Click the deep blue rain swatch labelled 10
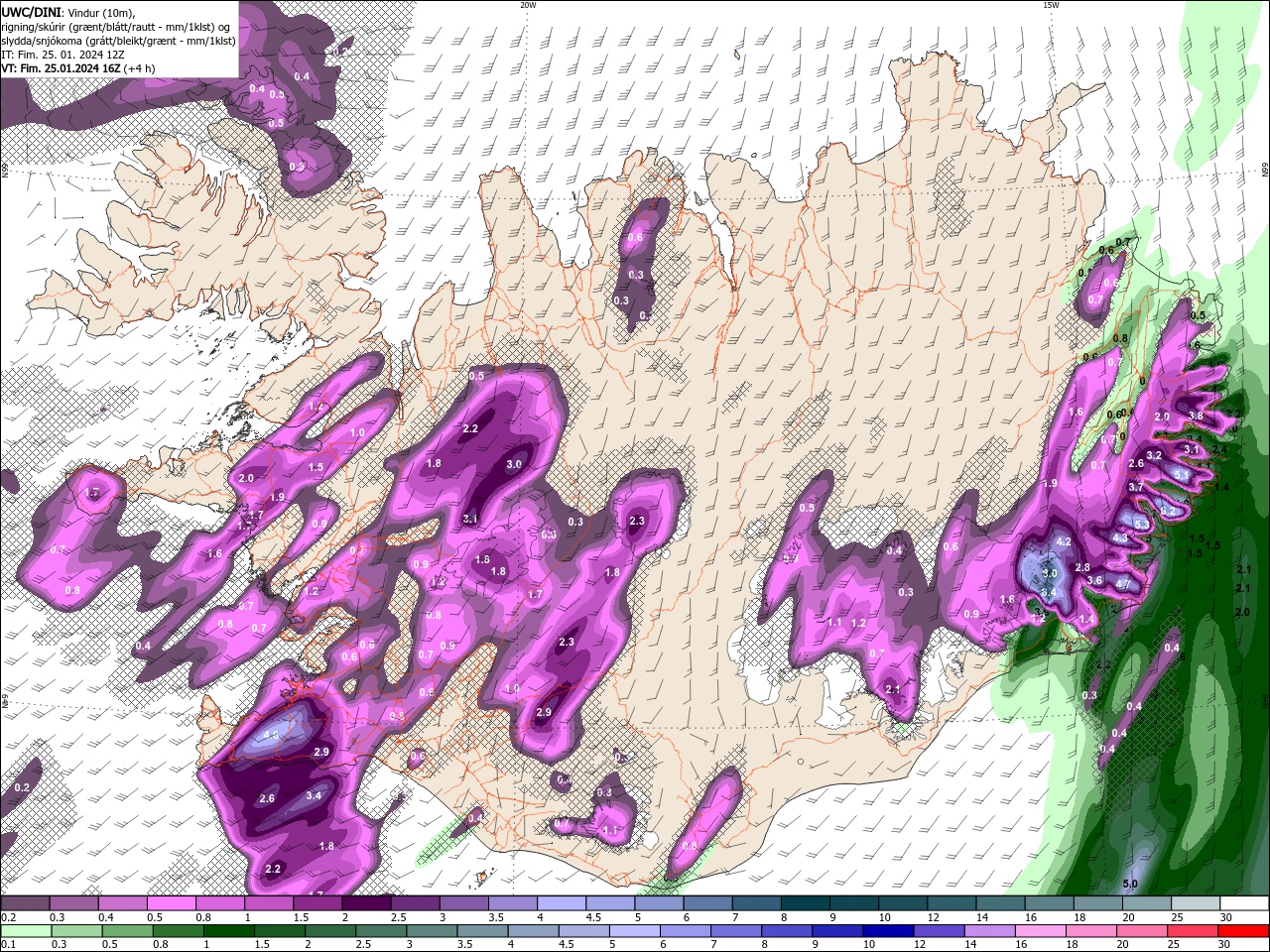This screenshot has height=952, width=1270. 889,931
